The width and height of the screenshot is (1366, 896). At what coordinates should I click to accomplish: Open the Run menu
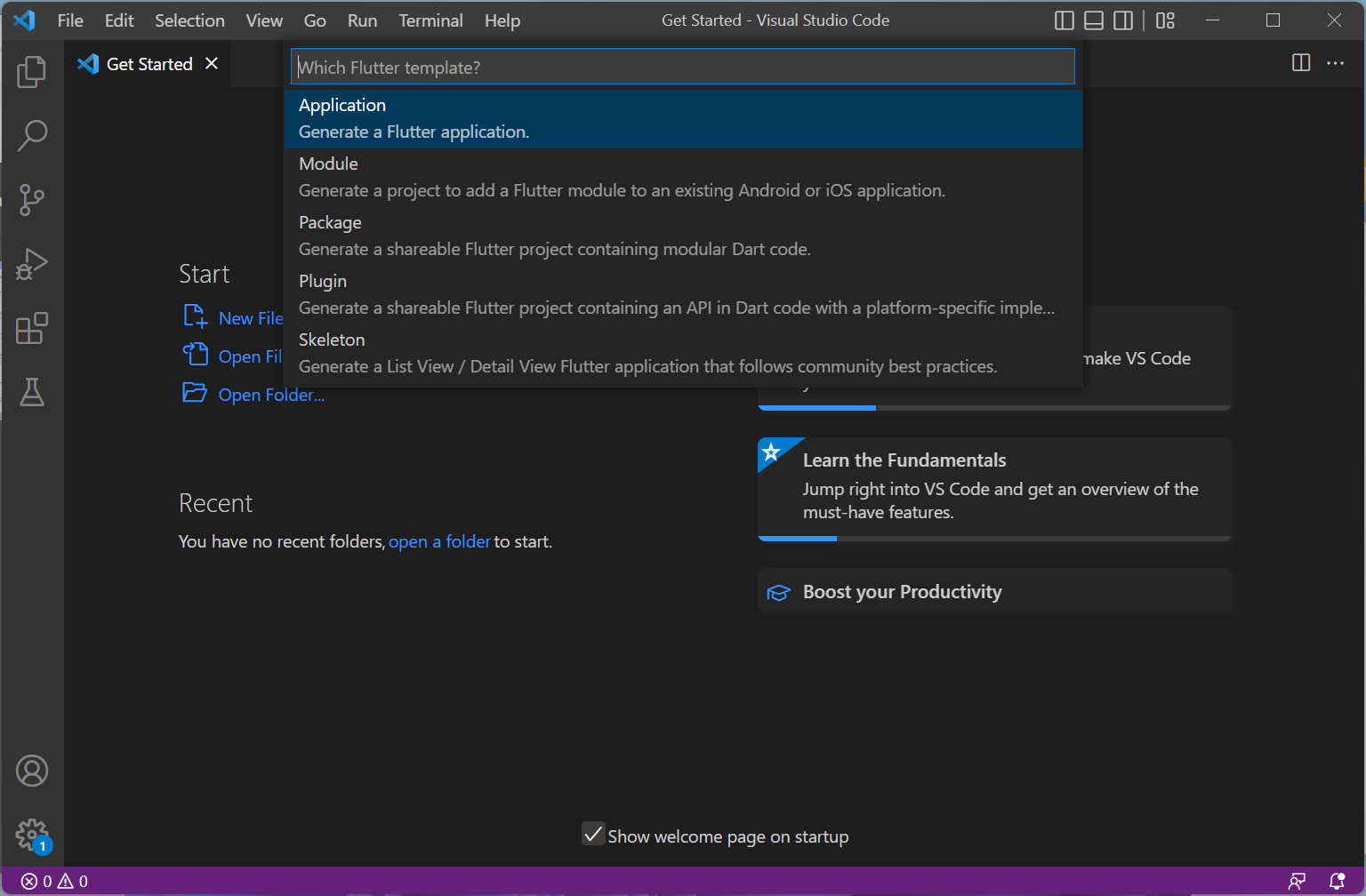pos(362,20)
